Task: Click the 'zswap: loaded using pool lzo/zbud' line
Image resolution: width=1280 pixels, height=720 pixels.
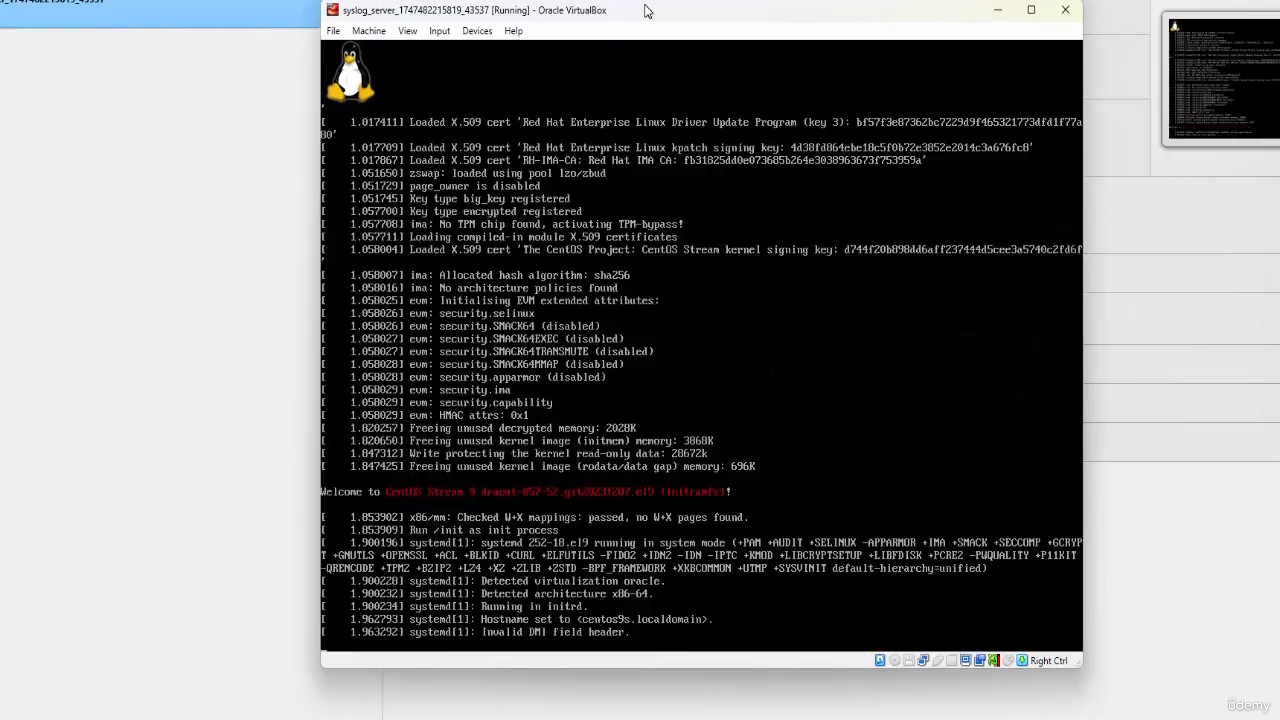Action: (x=463, y=173)
